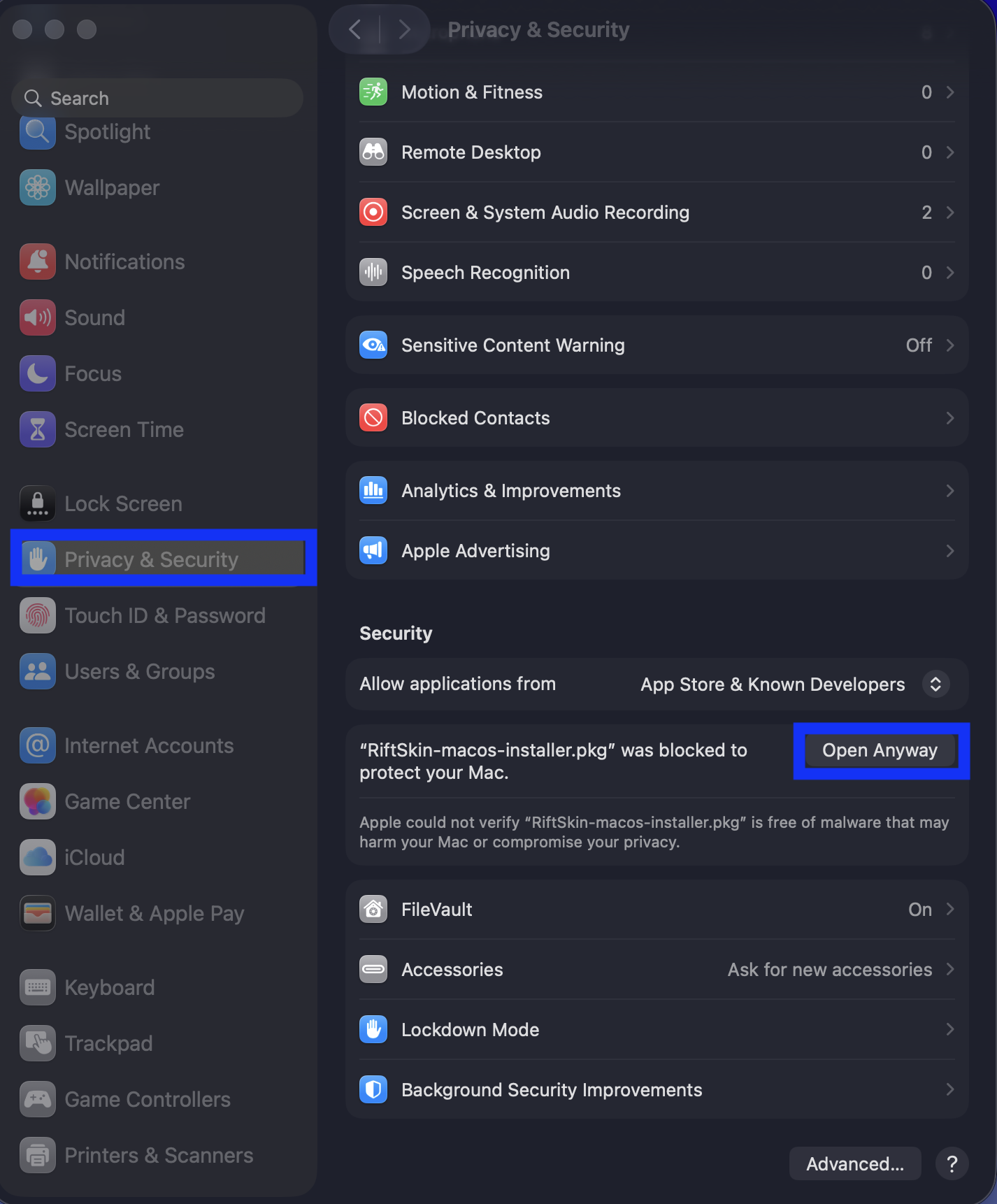
Task: Expand Screen & System Audio Recording chevron
Action: click(x=950, y=213)
